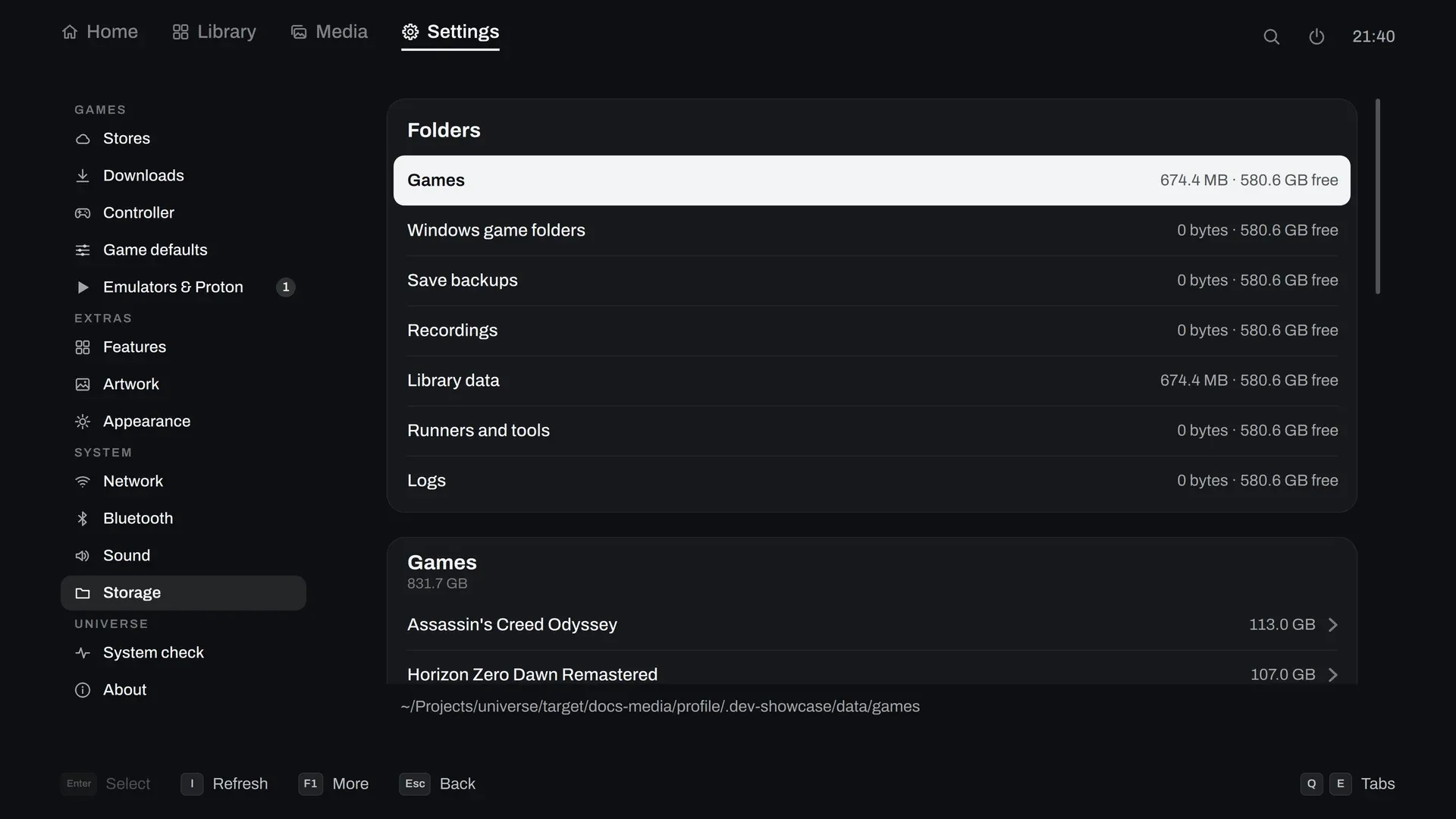The width and height of the screenshot is (1456, 819).
Task: Click the Artwork image icon
Action: coord(83,384)
